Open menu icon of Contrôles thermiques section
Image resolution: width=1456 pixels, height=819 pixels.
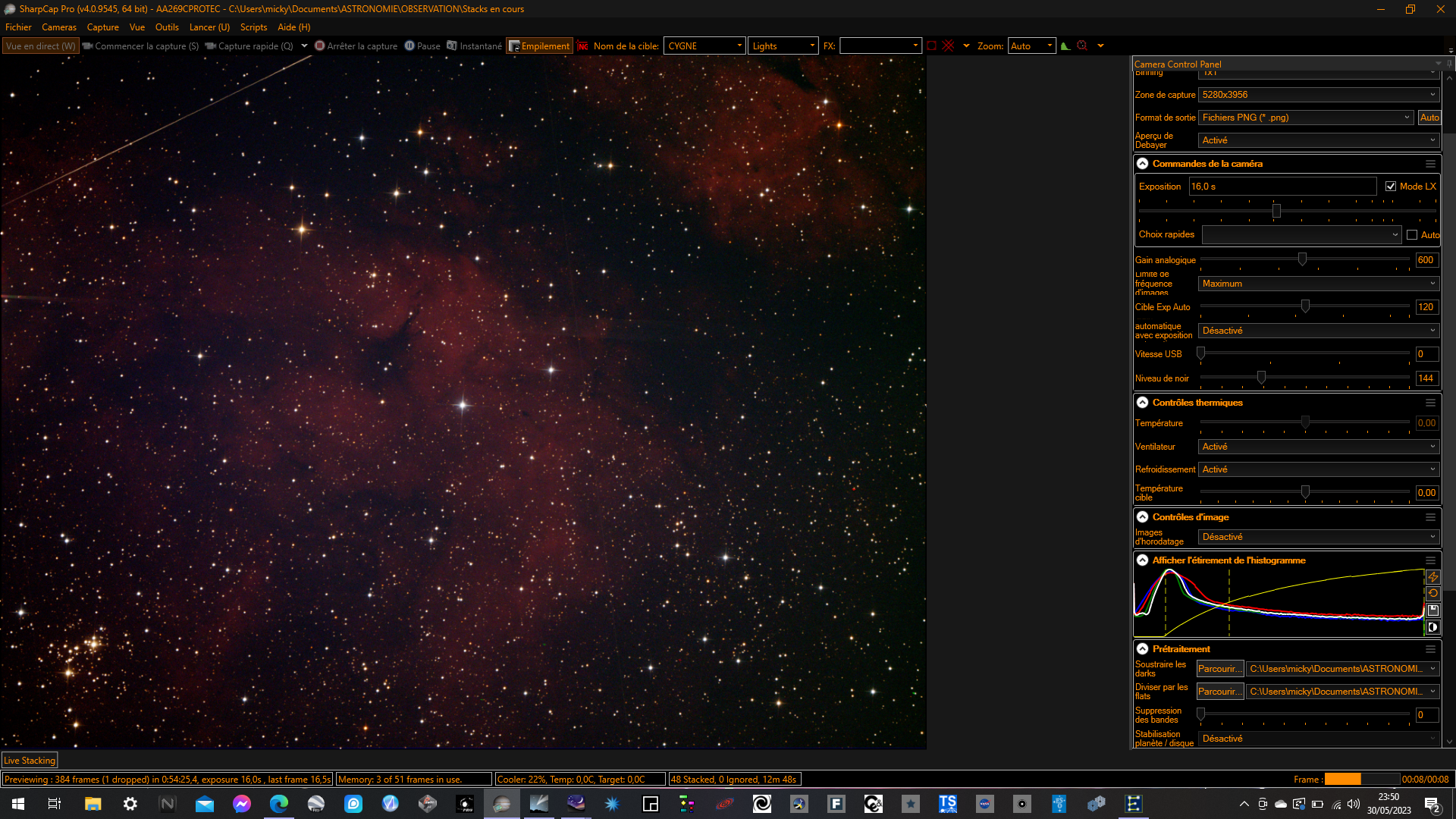[x=1430, y=403]
